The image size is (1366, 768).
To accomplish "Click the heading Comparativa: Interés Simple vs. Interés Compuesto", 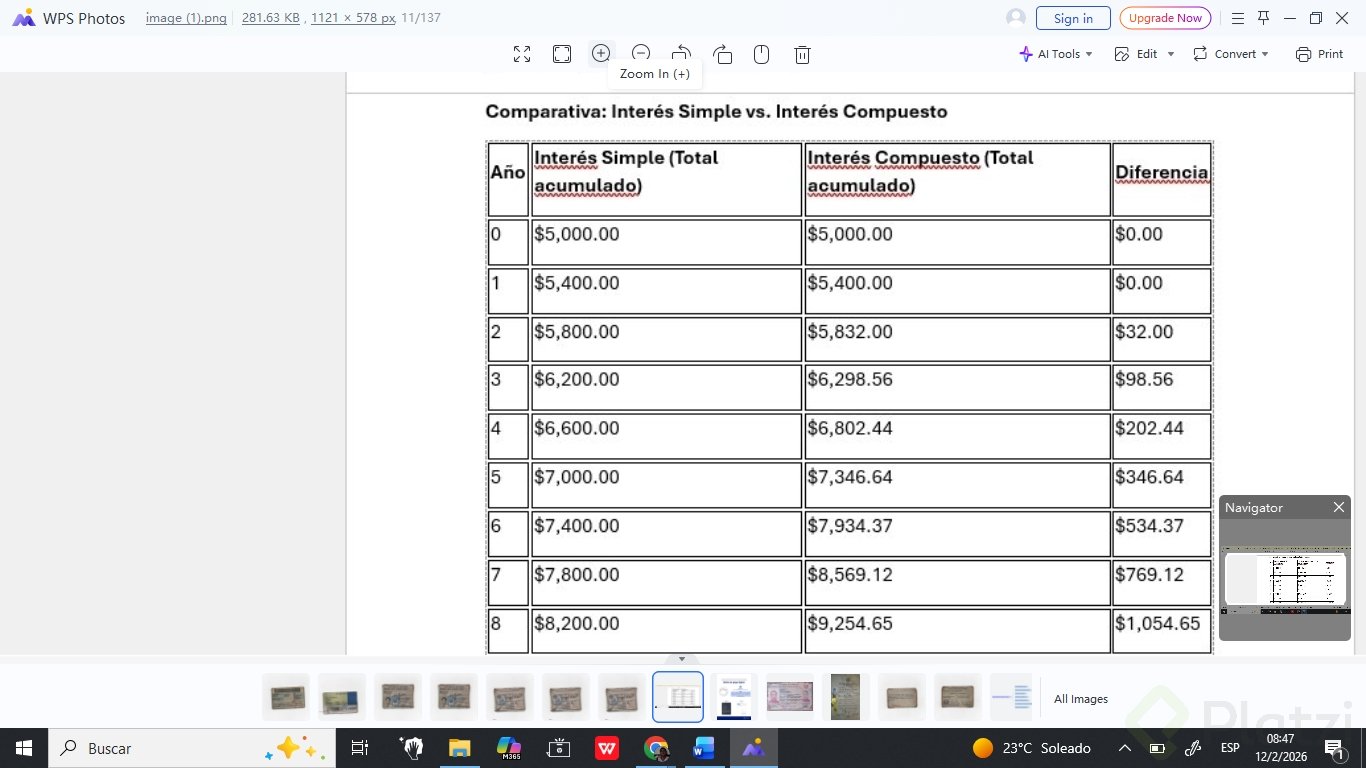I will 716,112.
